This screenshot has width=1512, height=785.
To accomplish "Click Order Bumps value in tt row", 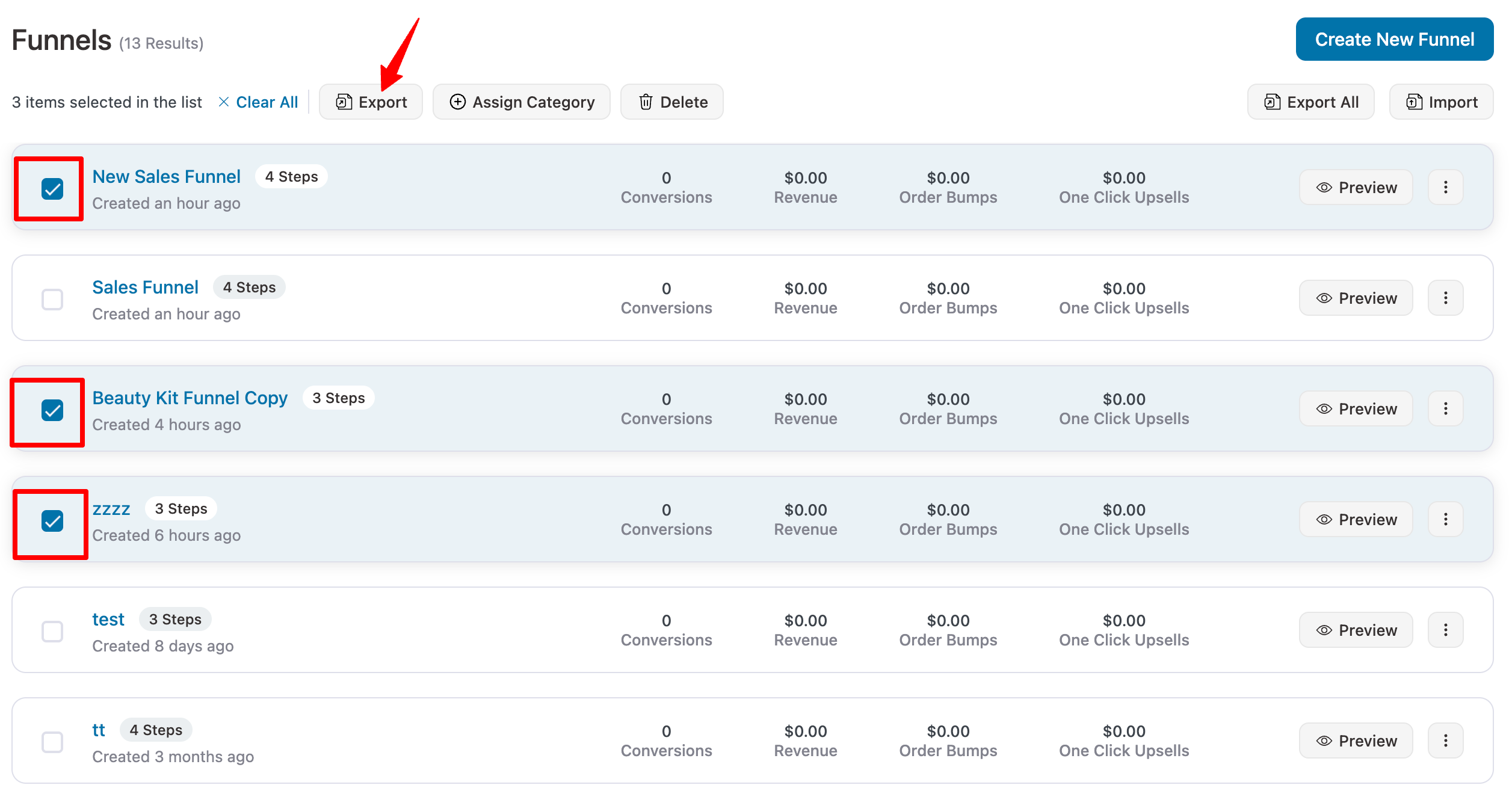I will 948,731.
